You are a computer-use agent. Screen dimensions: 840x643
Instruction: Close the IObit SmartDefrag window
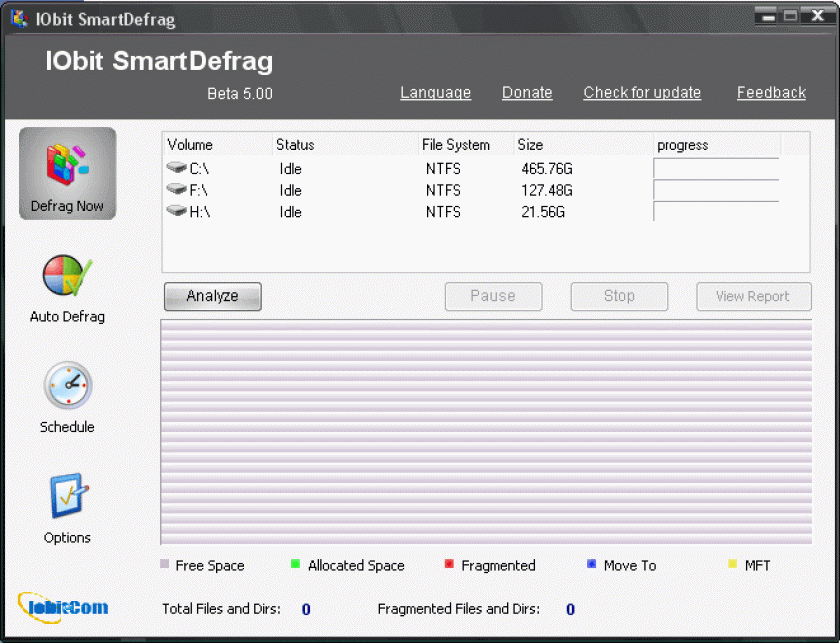pos(818,16)
